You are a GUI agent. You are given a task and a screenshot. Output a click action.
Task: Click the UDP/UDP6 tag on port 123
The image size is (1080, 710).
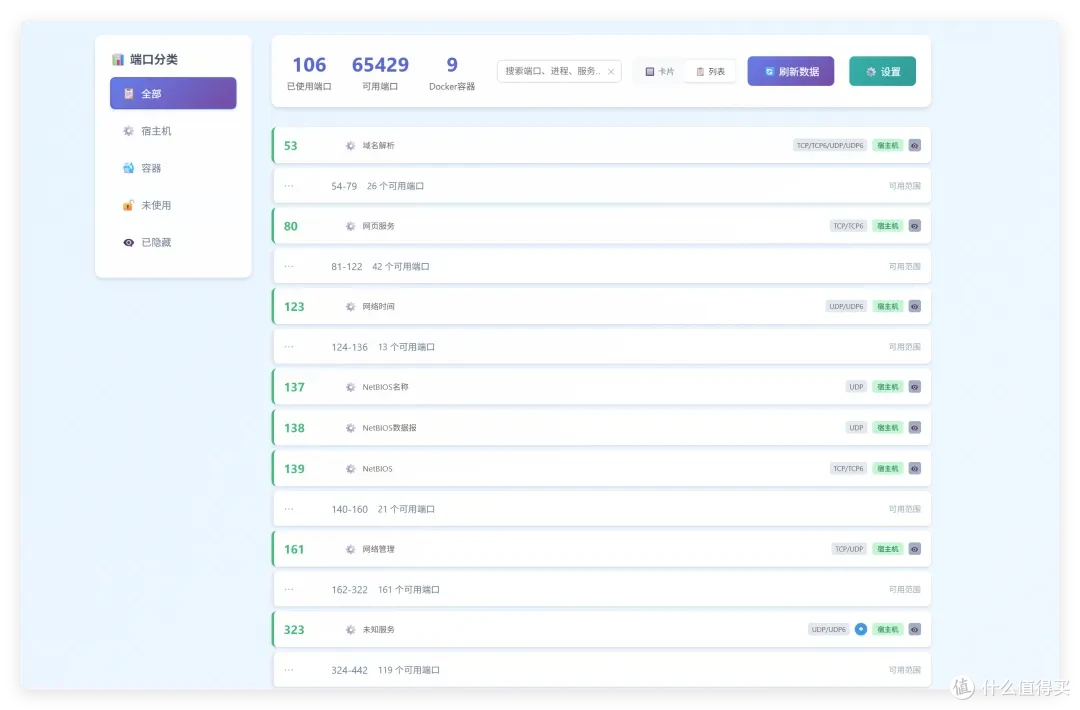coord(846,306)
